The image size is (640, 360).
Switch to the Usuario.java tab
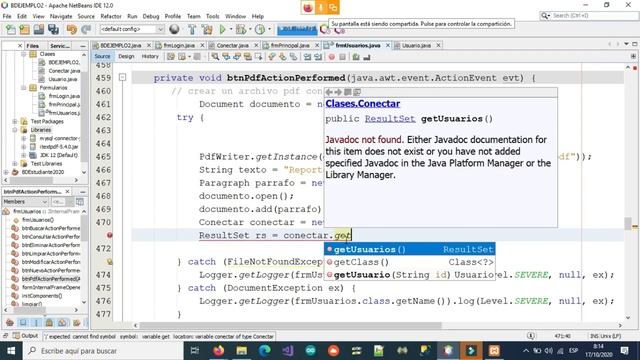tap(416, 45)
